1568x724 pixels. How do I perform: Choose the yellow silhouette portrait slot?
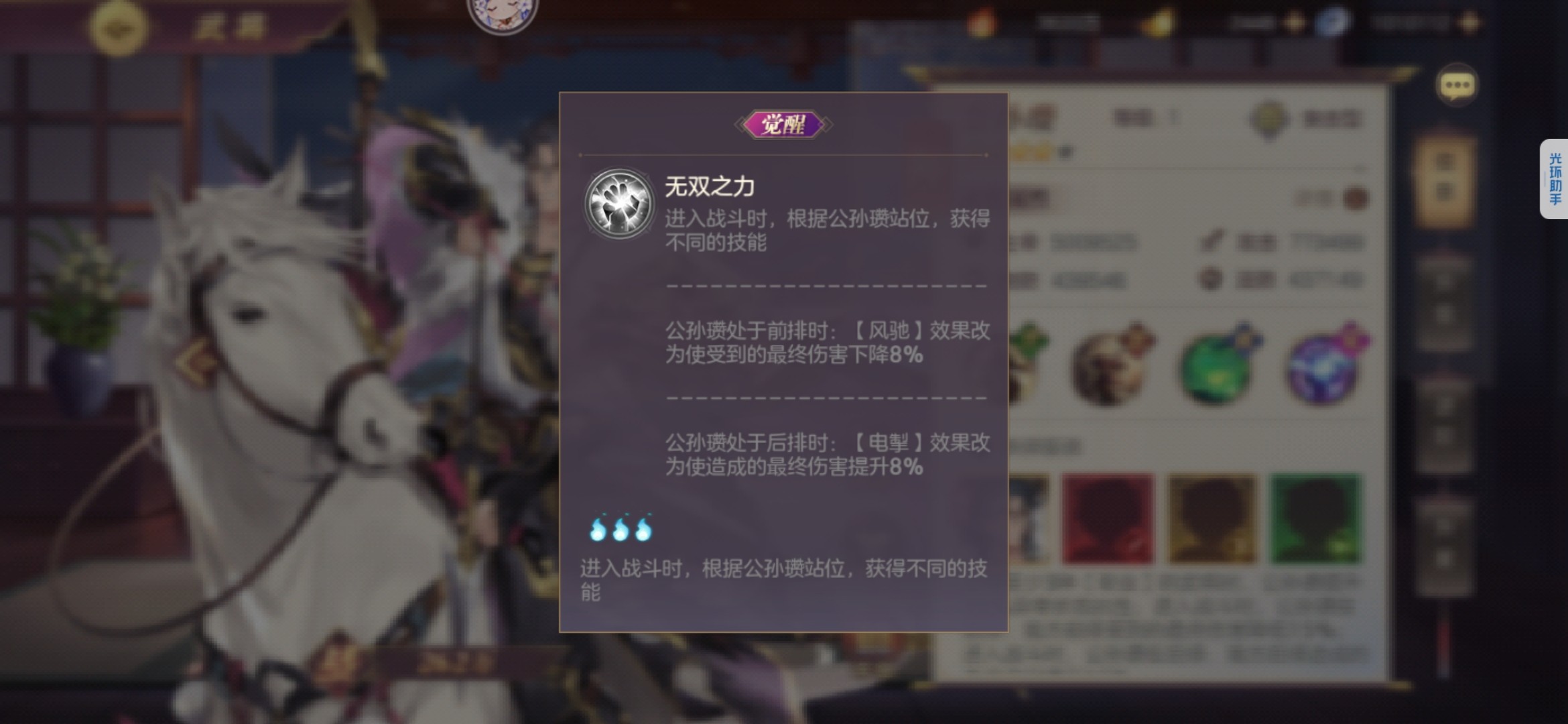tap(1212, 519)
